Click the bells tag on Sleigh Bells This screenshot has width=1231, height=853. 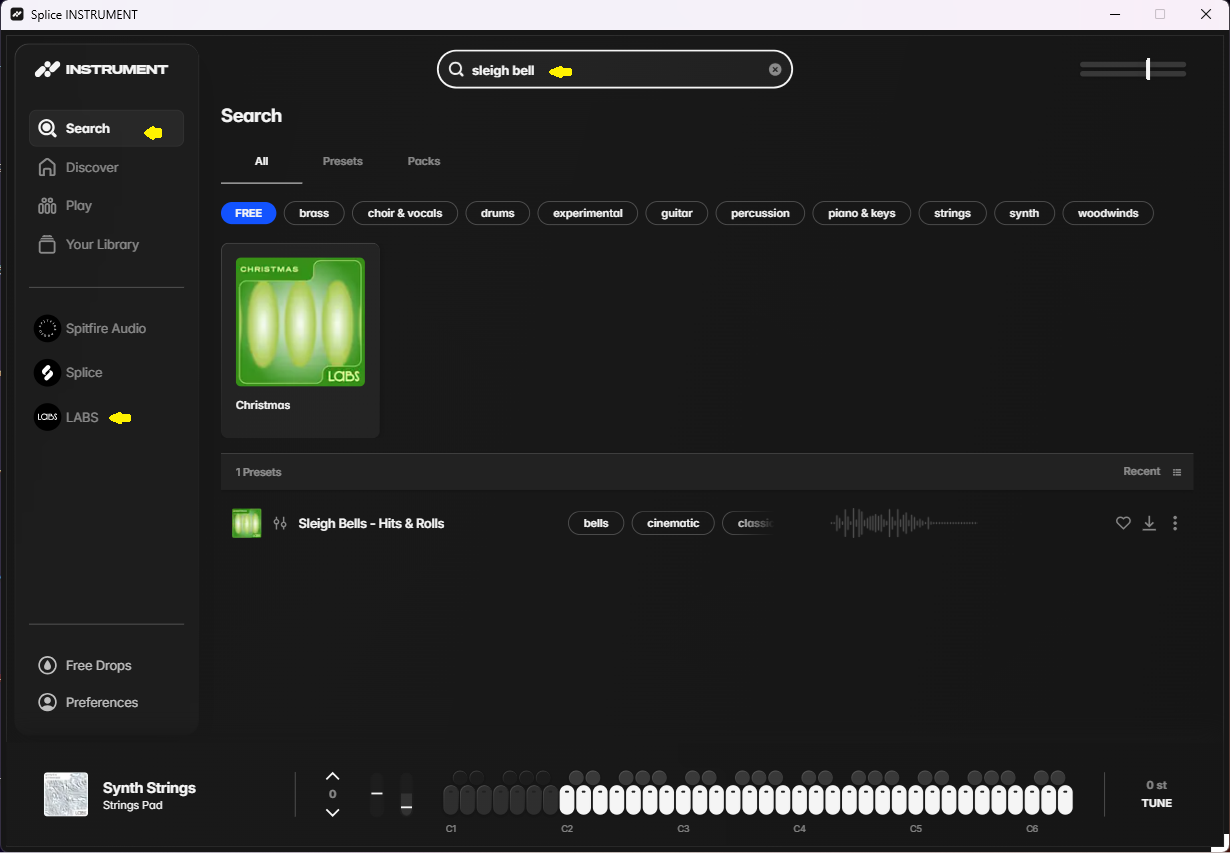[x=596, y=523]
